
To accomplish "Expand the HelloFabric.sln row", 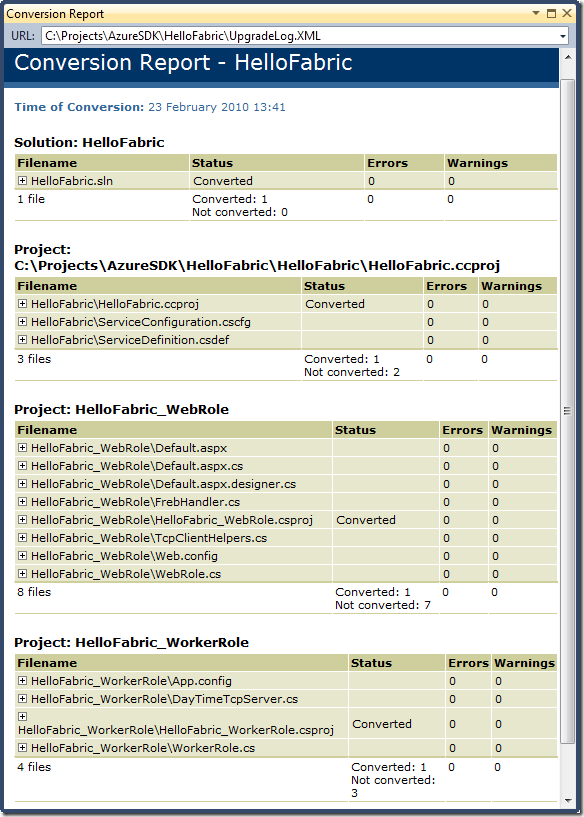I will point(22,180).
